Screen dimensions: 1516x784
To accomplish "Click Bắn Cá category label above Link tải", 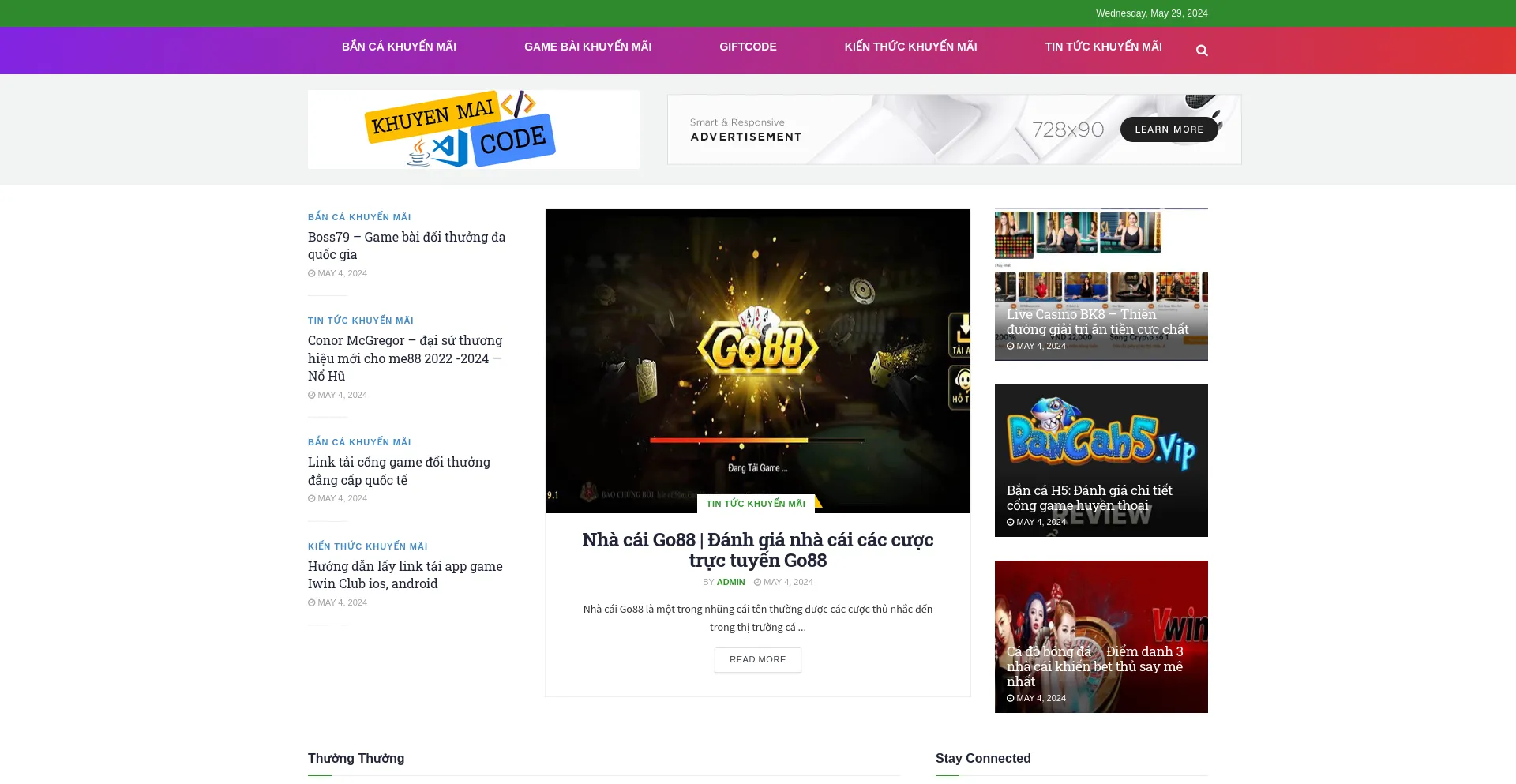I will point(359,442).
